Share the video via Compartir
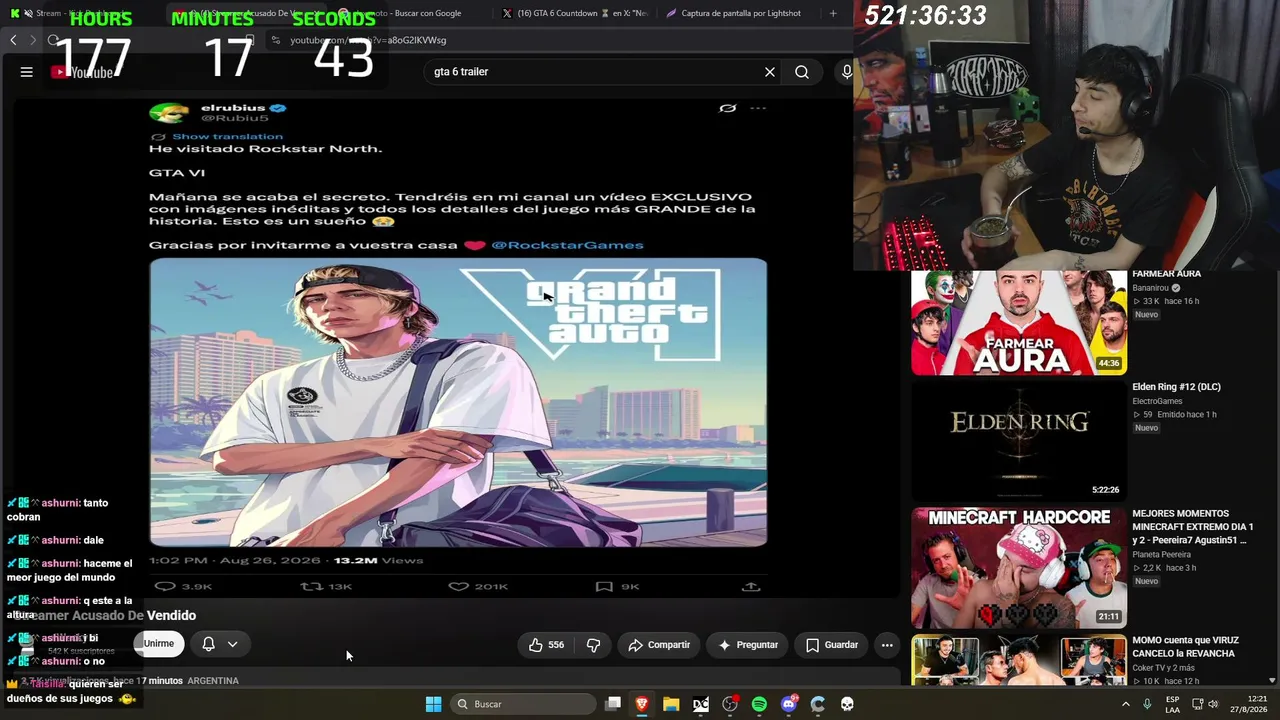The height and width of the screenshot is (720, 1280). coord(659,645)
